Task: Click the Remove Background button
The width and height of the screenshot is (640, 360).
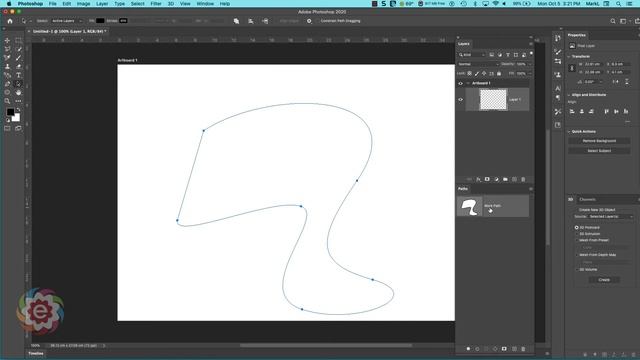Action: click(599, 141)
